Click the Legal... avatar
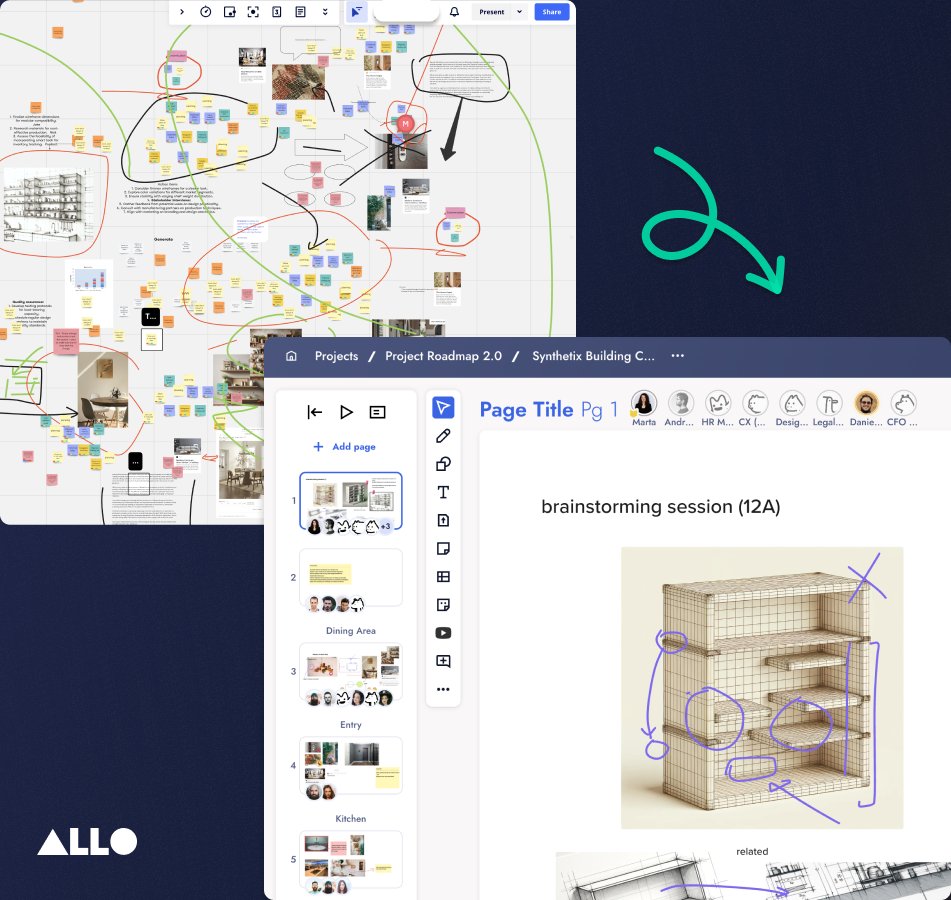The image size is (951, 900). coord(829,403)
